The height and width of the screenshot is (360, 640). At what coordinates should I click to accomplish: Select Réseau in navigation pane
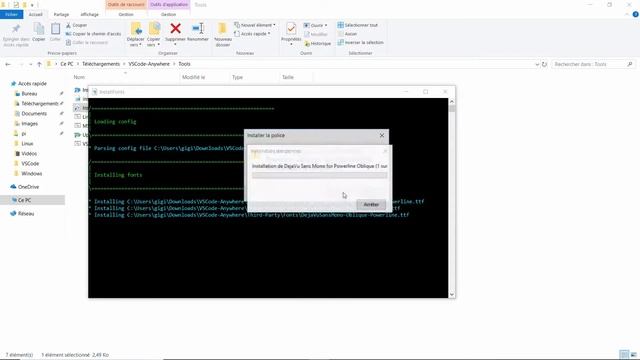coord(26,213)
